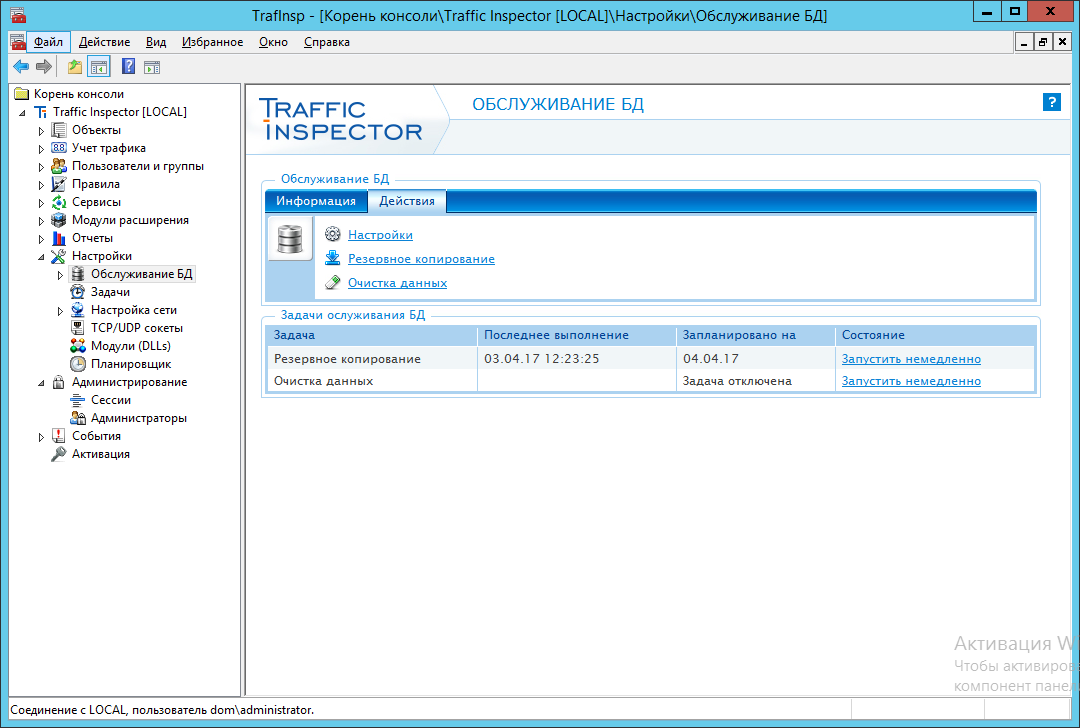Expand the Модули расширения node arrow
Image resolution: width=1080 pixels, height=728 pixels.
(41, 220)
